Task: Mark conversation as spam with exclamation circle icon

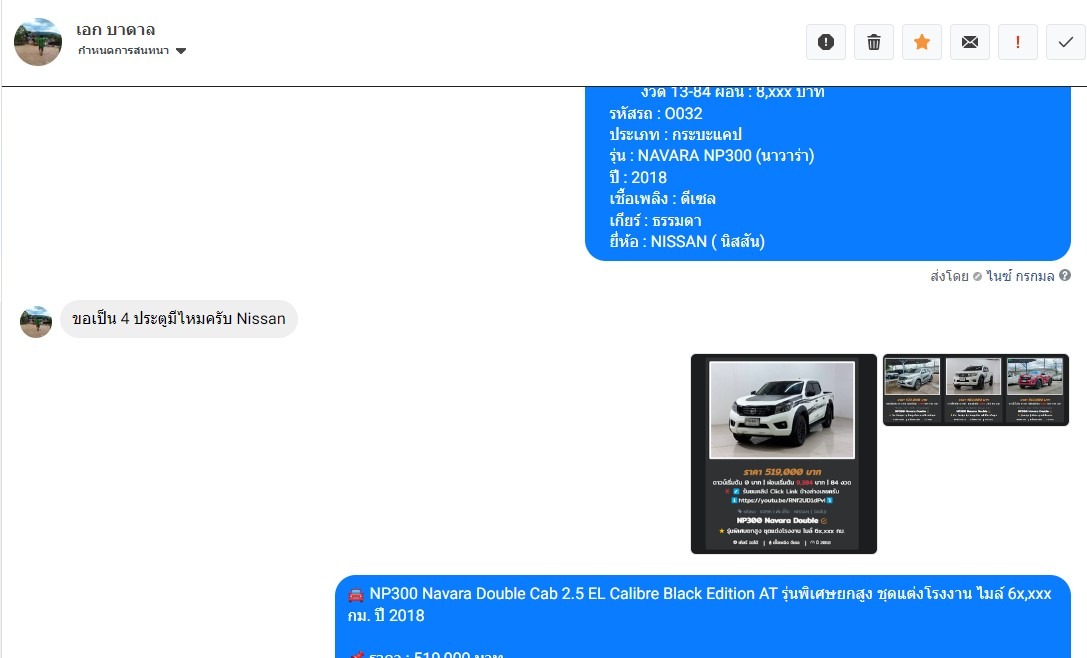Action: [x=826, y=42]
